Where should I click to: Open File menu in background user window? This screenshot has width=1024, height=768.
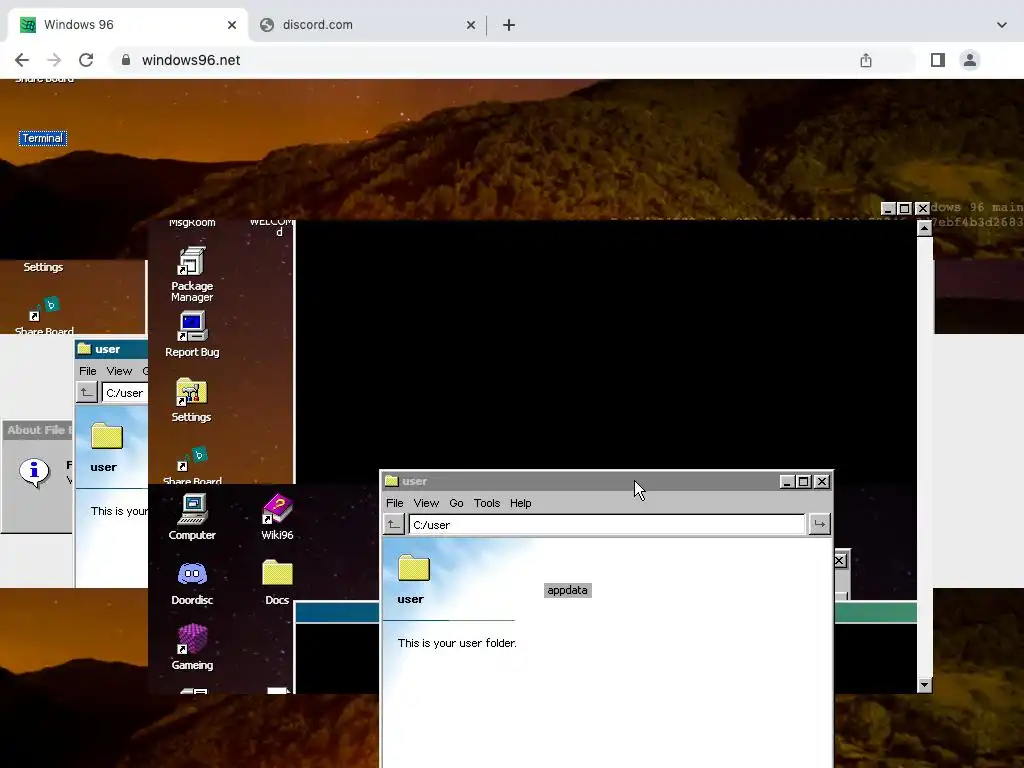(88, 371)
